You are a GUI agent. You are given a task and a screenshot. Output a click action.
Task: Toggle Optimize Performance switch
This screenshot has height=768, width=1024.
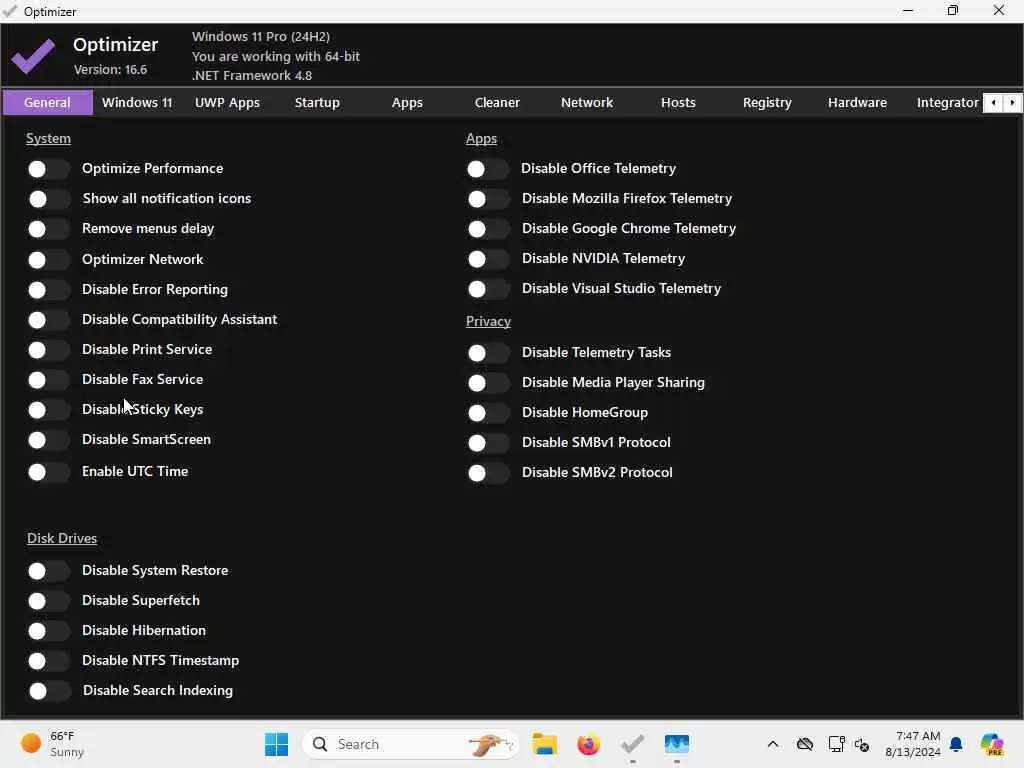[48, 169]
